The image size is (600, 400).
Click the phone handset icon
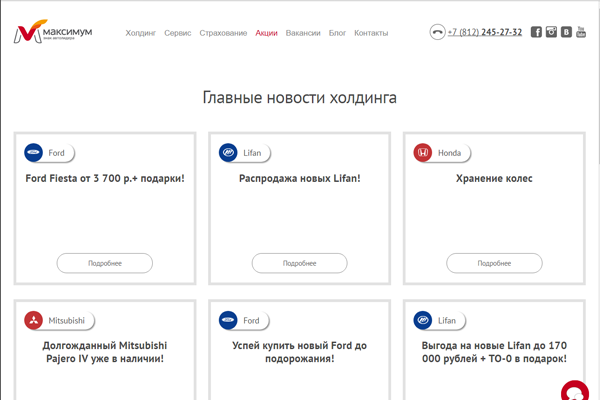pyautogui.click(x=437, y=32)
